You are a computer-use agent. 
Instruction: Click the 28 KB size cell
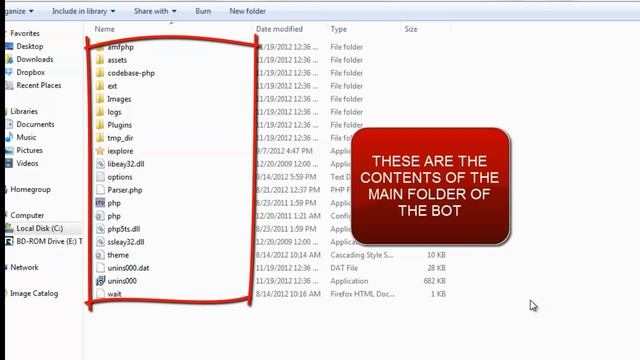436,268
